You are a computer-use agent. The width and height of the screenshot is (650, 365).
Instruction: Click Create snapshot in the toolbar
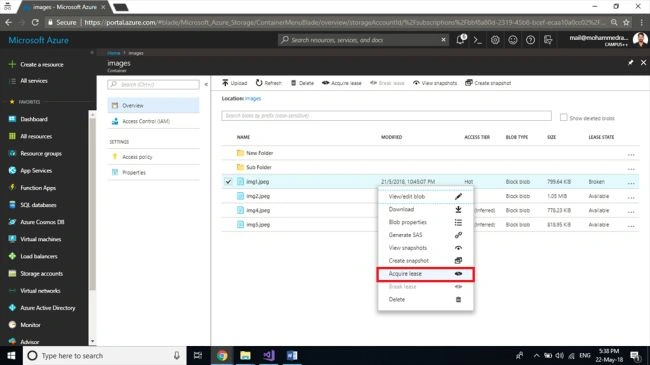coord(488,83)
